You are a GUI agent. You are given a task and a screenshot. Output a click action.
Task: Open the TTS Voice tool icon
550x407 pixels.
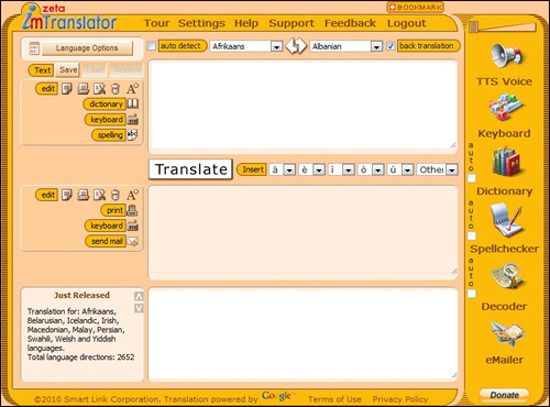click(507, 56)
